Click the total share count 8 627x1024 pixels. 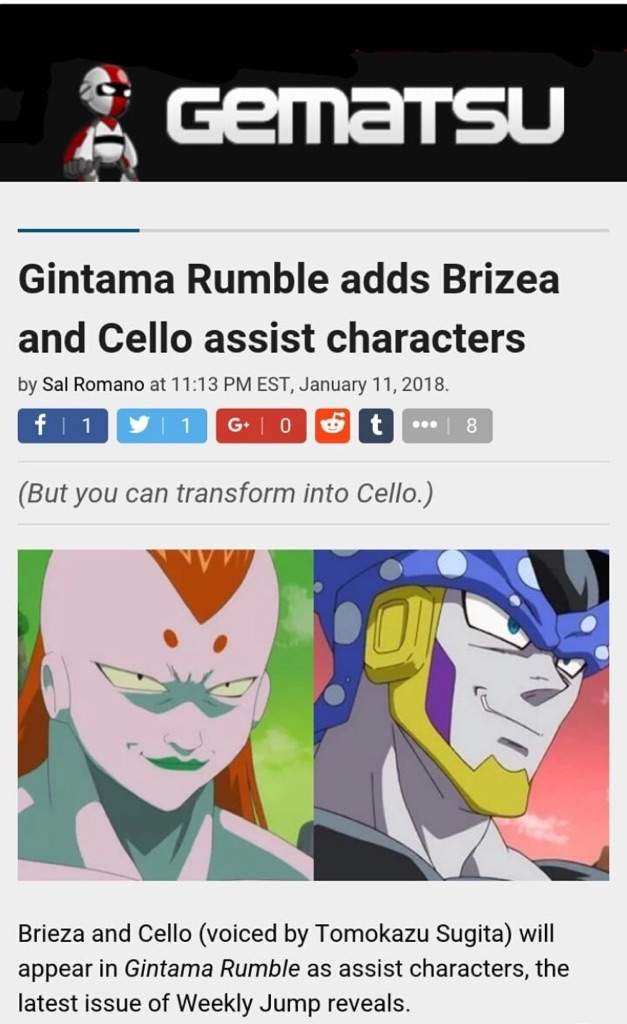472,426
